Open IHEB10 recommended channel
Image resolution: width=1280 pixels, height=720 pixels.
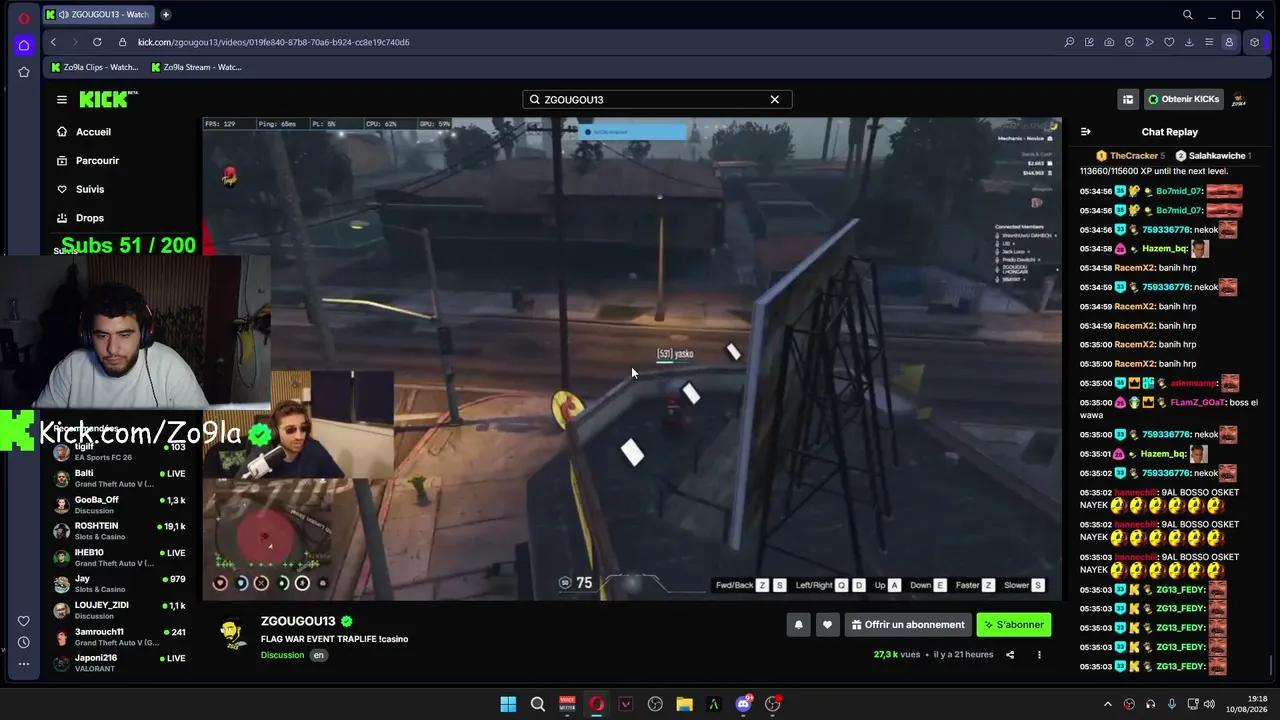click(x=120, y=557)
